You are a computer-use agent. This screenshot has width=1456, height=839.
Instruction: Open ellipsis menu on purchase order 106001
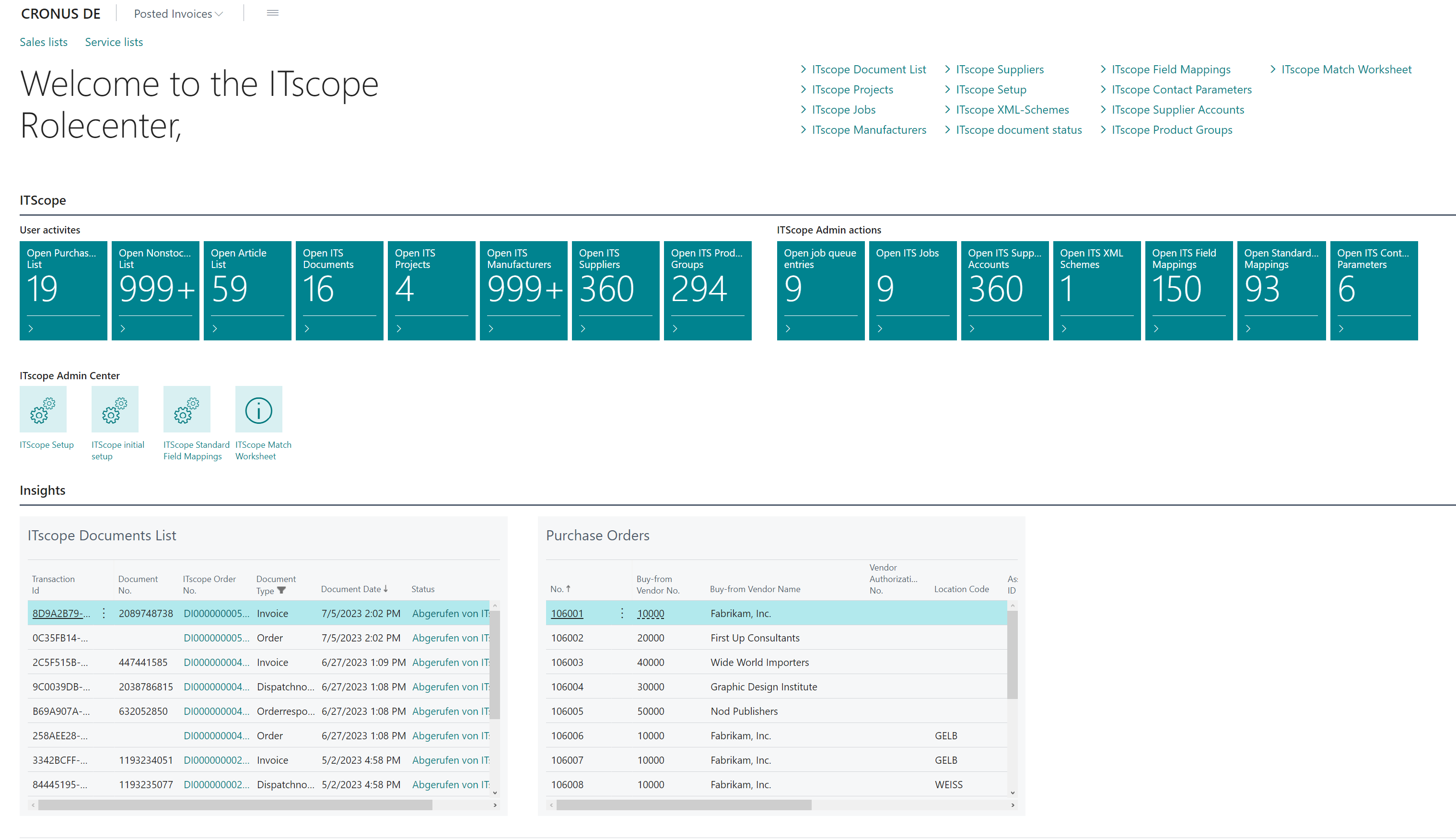pyautogui.click(x=622, y=614)
